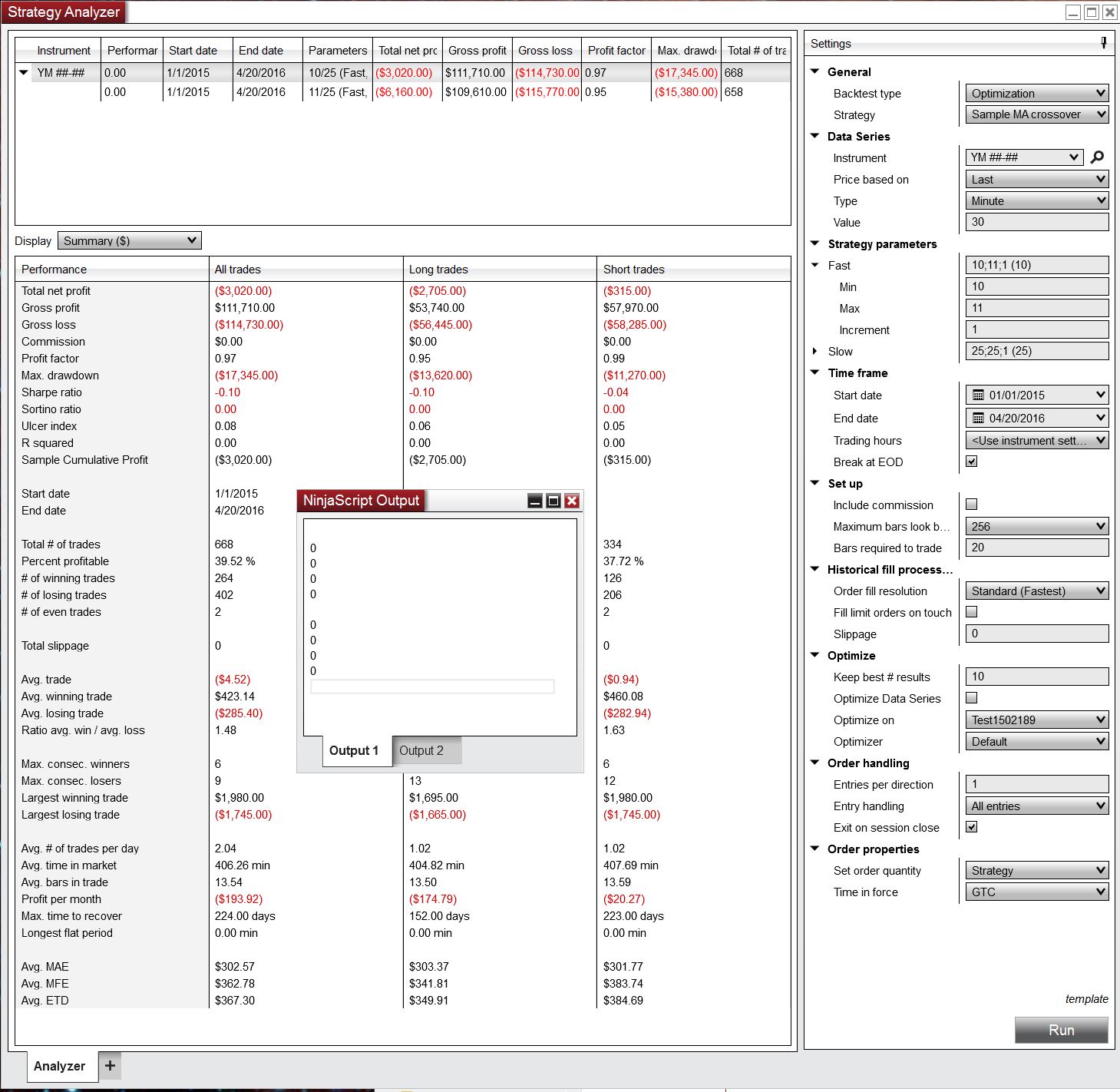Open data series Type dropdown
Screen dimensions: 1120x1092
(x=1037, y=201)
